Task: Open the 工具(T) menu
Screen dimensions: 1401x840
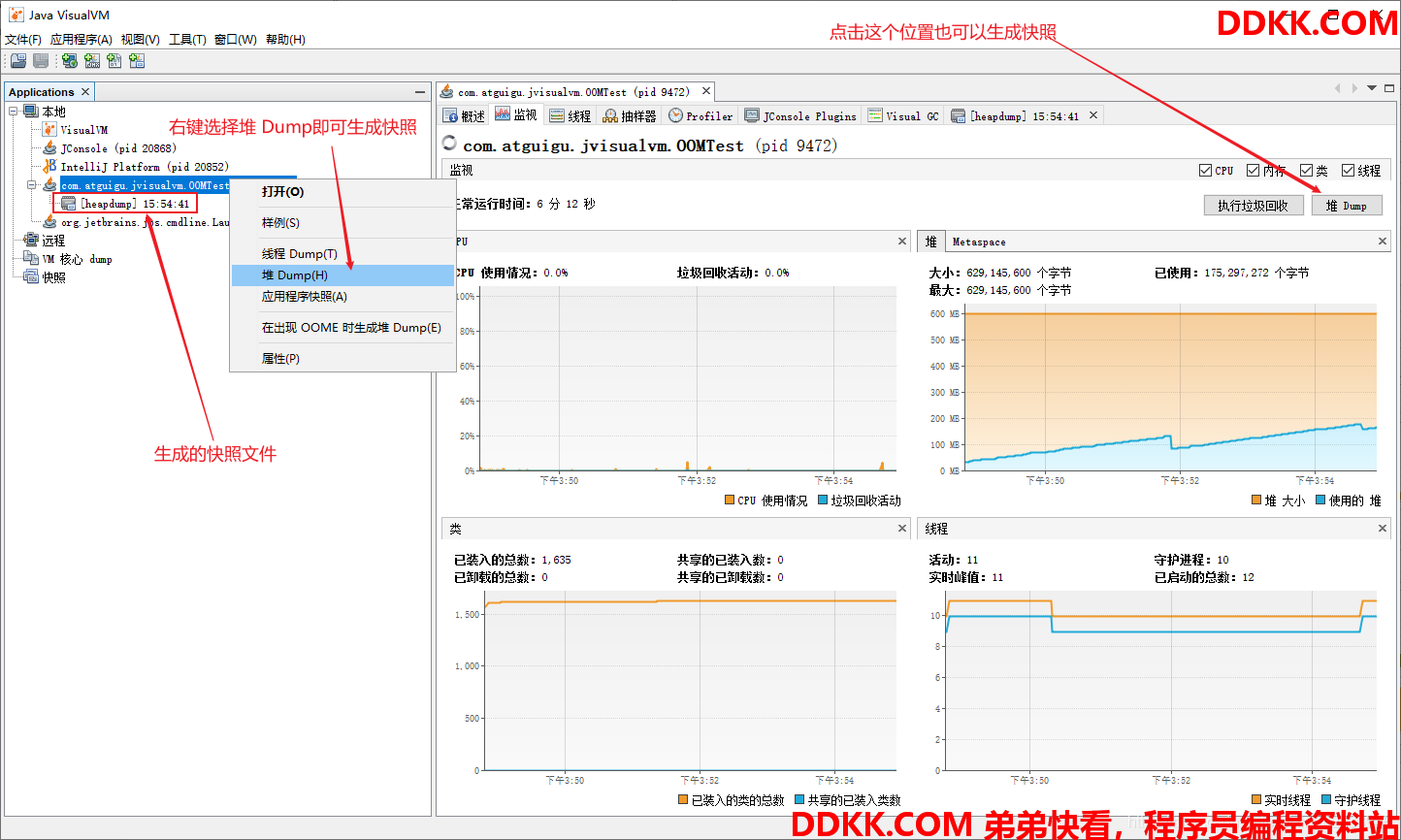Action: coord(187,40)
